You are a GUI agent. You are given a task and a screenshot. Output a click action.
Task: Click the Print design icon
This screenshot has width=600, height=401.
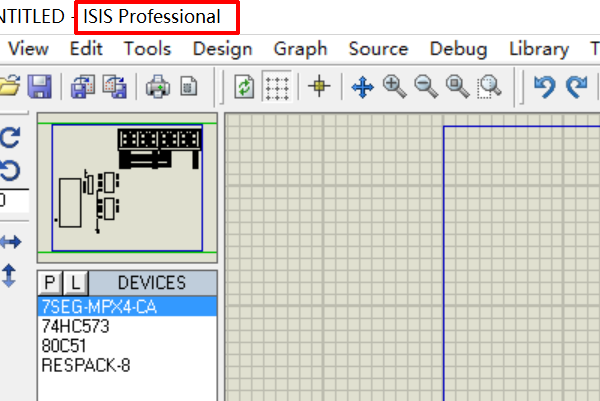[x=158, y=86]
